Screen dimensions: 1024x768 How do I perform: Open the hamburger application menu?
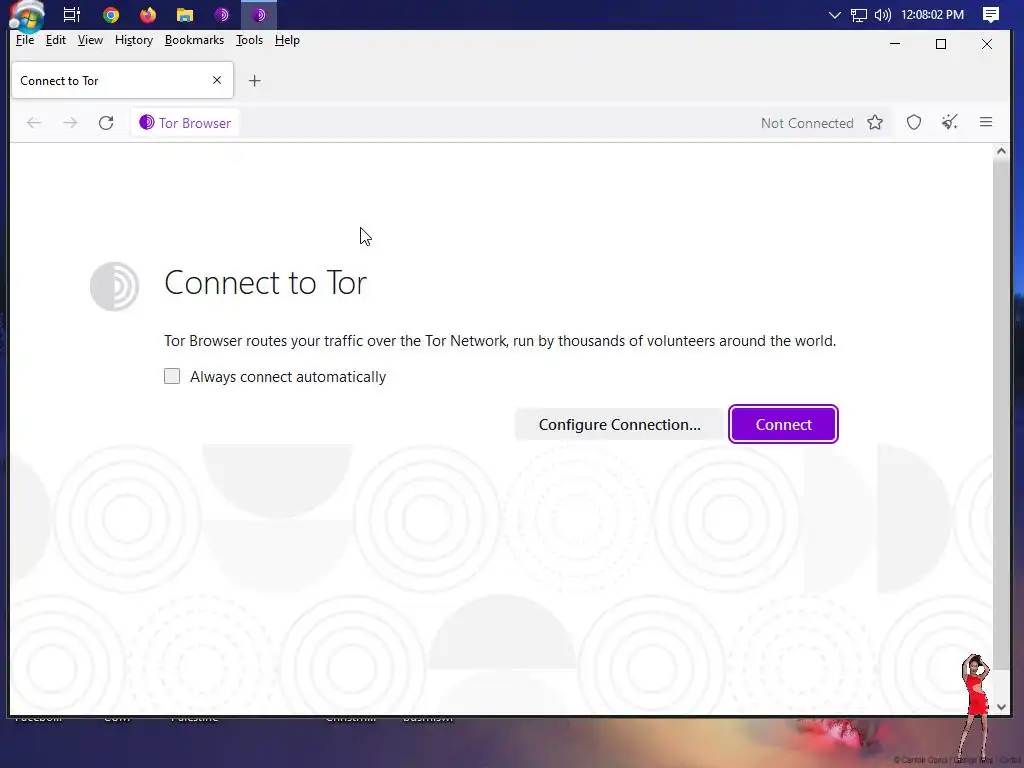click(x=985, y=122)
